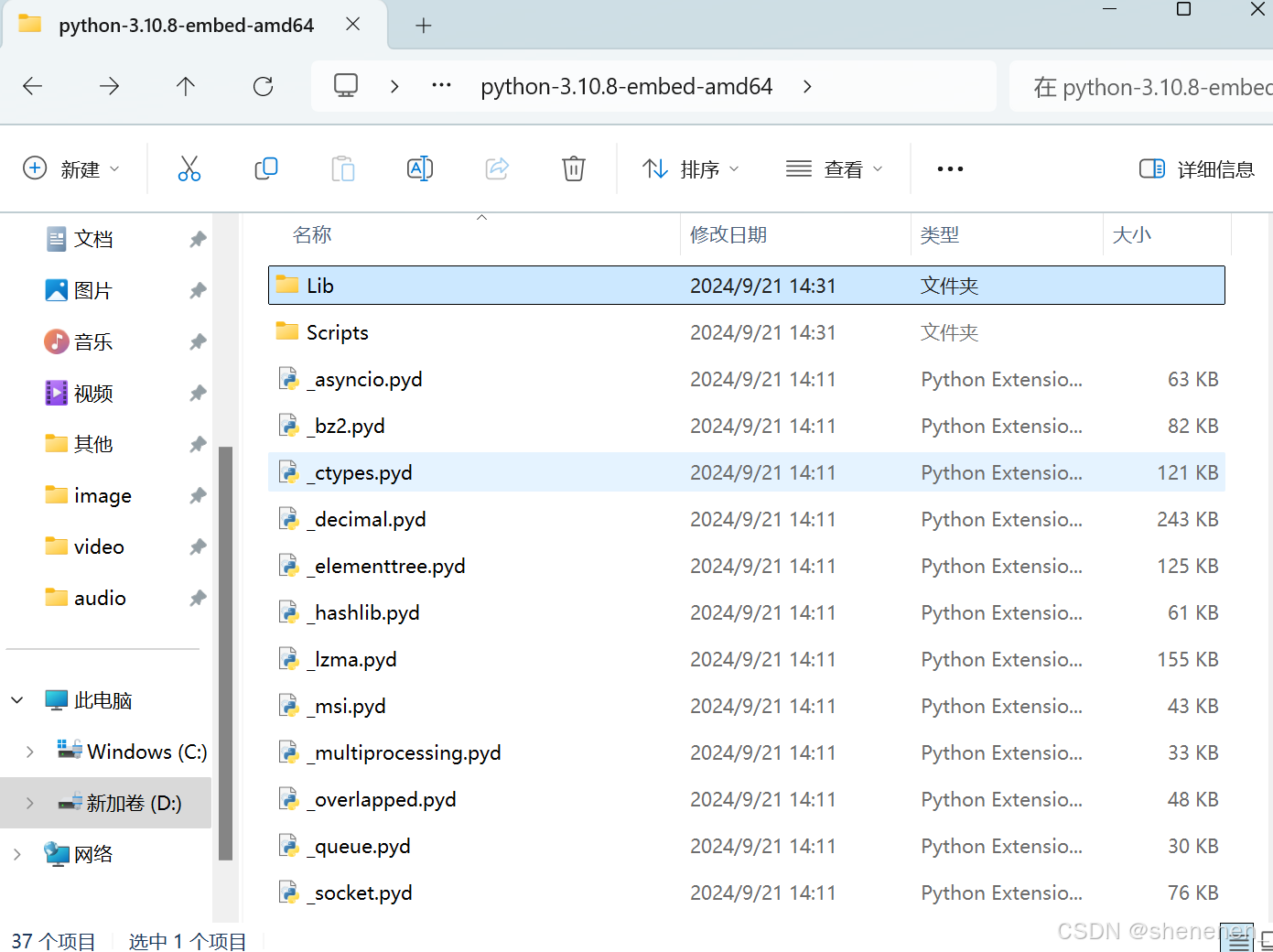The width and height of the screenshot is (1273, 952).
Task: Click the Cut icon in the toolbar
Action: 189,168
